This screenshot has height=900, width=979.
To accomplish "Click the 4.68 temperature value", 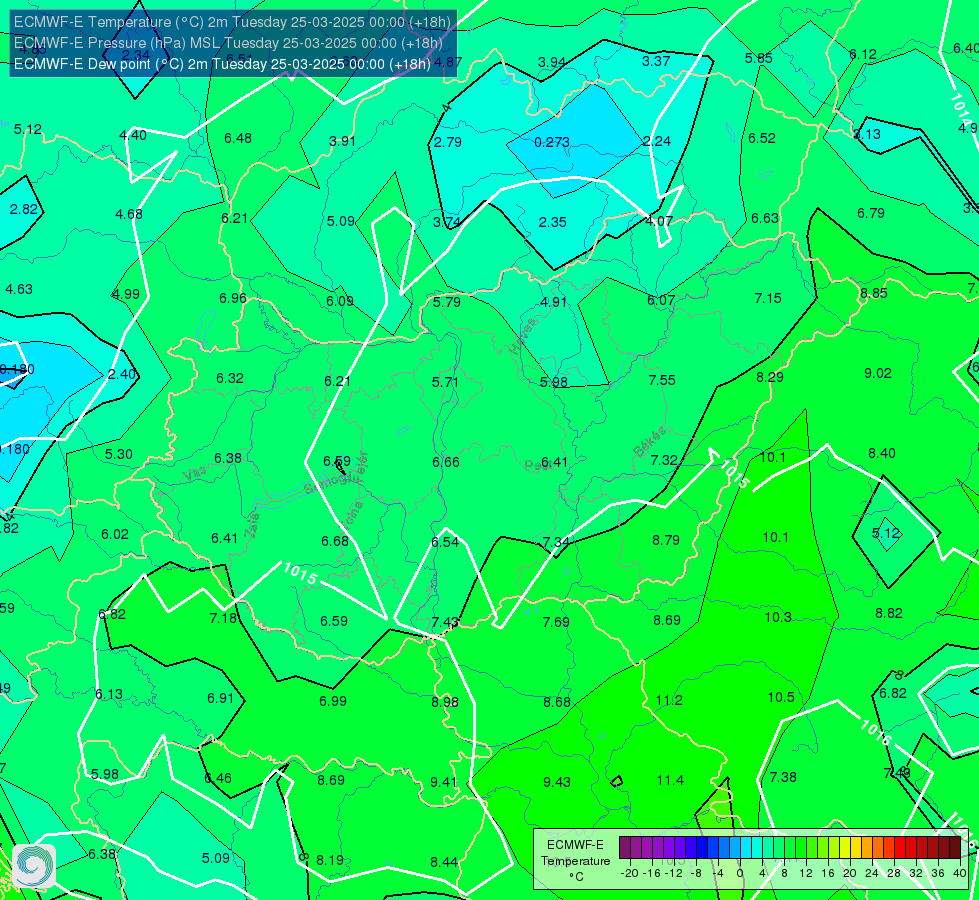I will coord(129,215).
